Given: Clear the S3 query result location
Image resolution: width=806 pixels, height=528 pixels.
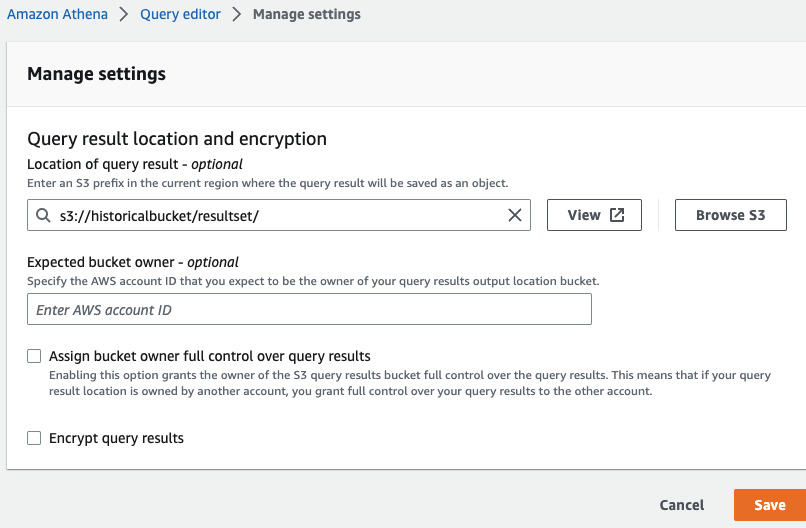Looking at the screenshot, I should tap(515, 215).
